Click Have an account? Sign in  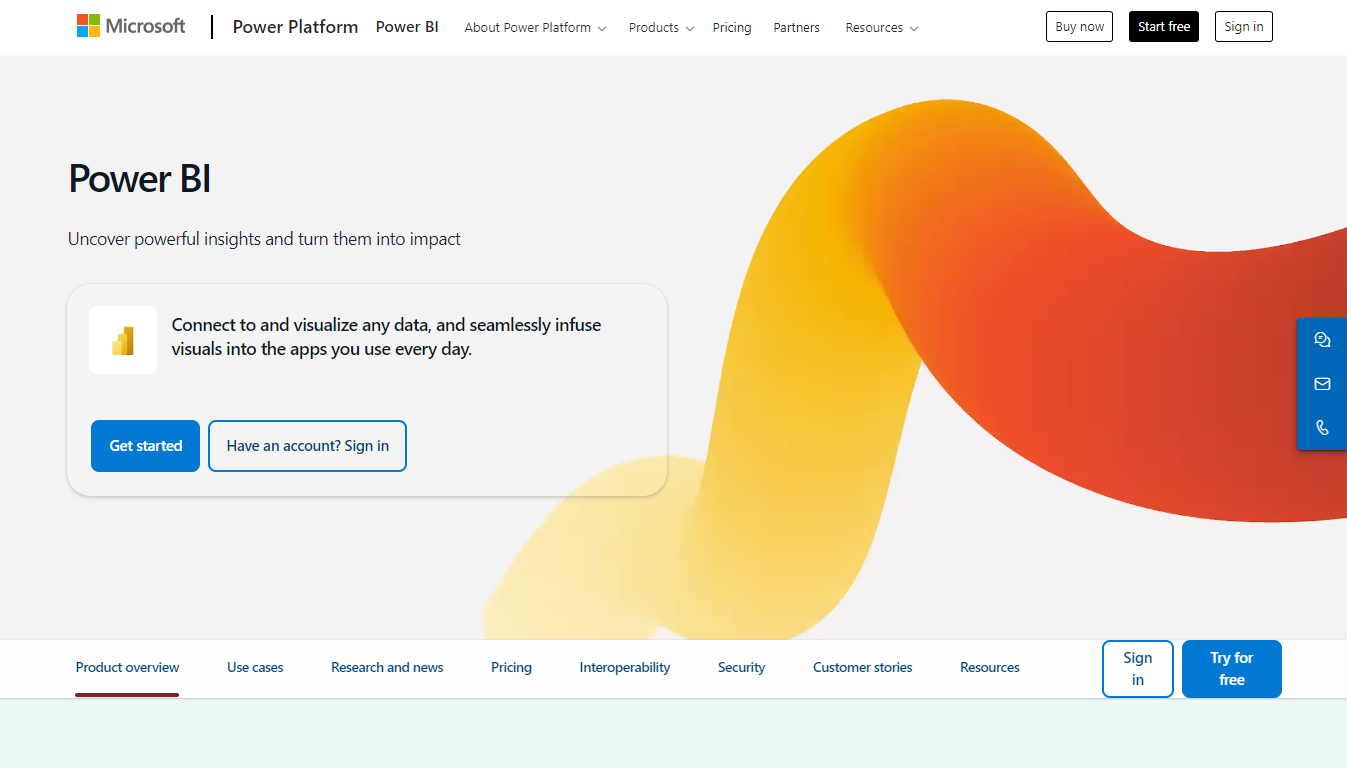click(308, 446)
